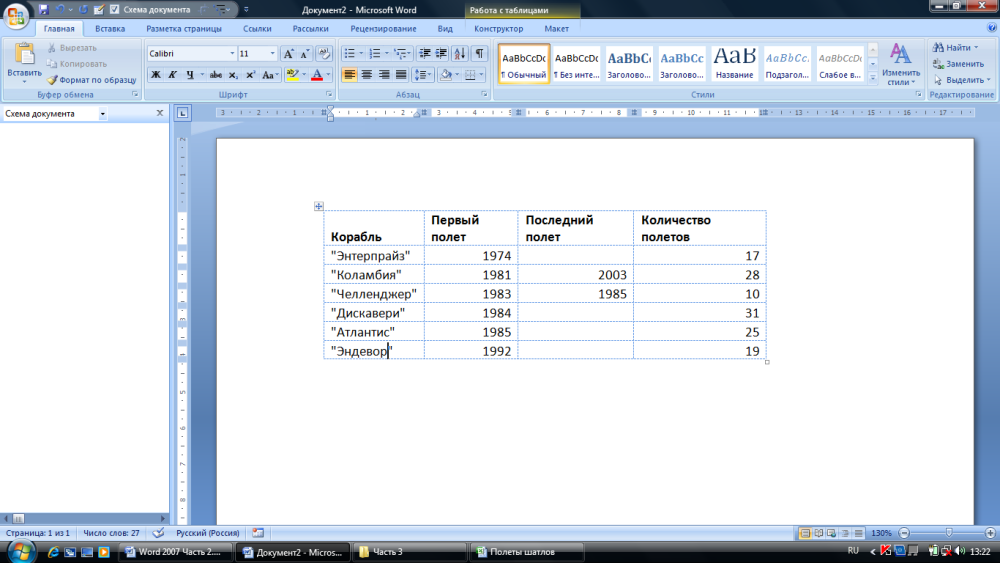This screenshot has width=1000, height=563.
Task: Switch to the Конструктор tab
Action: click(x=498, y=29)
